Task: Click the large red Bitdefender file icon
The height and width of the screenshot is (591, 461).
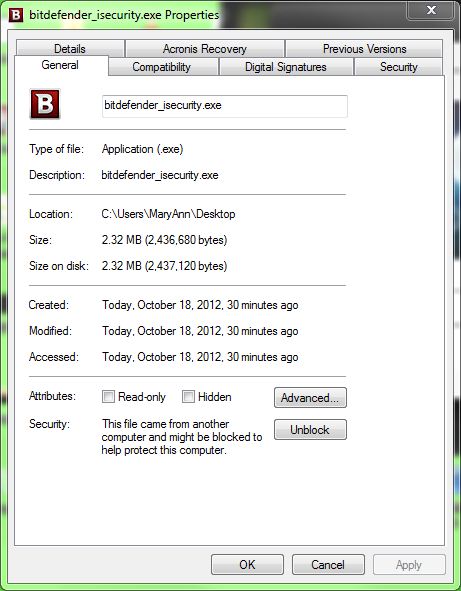Action: (45, 104)
